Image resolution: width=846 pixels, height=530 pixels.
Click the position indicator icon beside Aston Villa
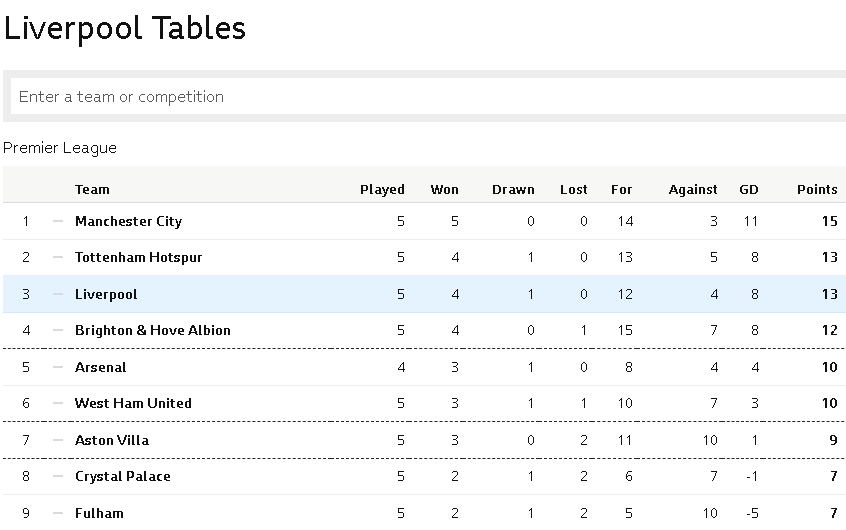(58, 440)
